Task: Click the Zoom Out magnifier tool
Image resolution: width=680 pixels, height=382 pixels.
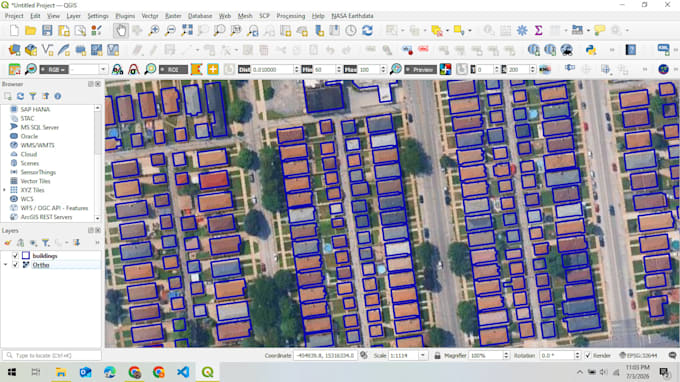Action: tap(170, 30)
